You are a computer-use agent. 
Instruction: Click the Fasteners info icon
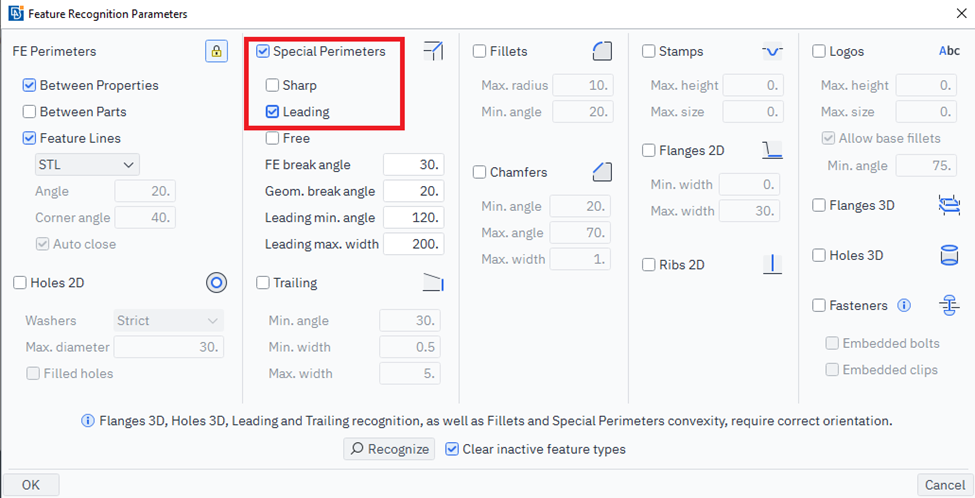tap(904, 305)
